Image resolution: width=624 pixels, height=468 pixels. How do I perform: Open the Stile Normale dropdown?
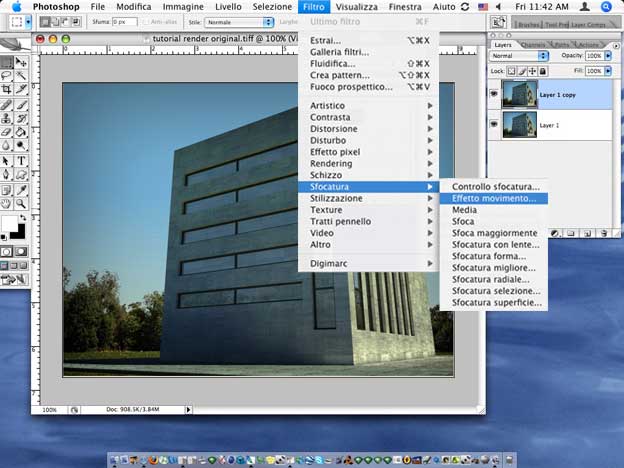[x=235, y=21]
